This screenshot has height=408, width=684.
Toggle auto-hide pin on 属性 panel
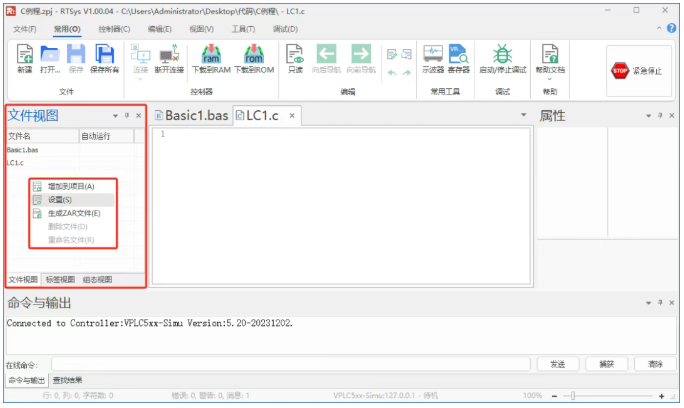[659, 116]
